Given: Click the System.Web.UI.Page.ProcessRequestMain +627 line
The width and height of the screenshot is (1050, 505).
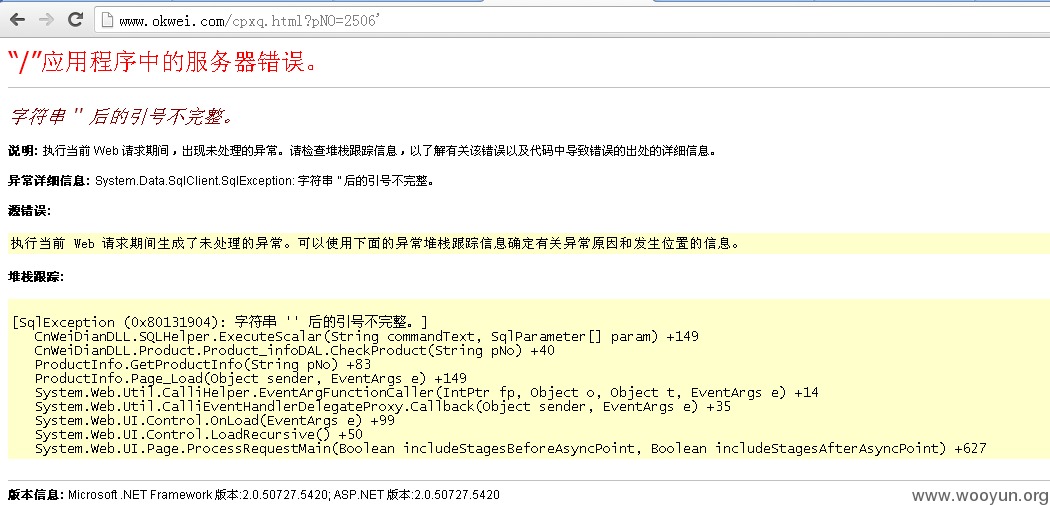Looking at the screenshot, I should (x=510, y=449).
